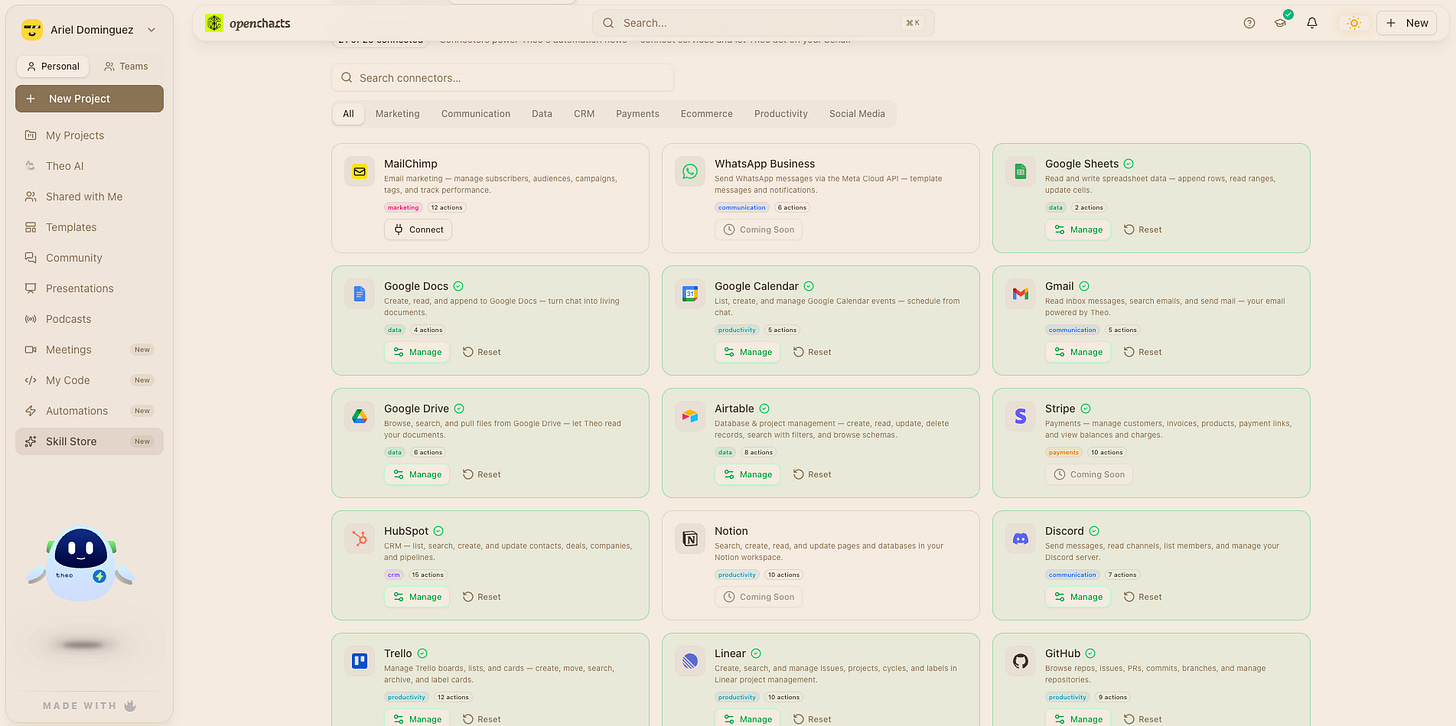Open My Code in sidebar
The width and height of the screenshot is (1456, 726).
pyautogui.click(x=89, y=380)
